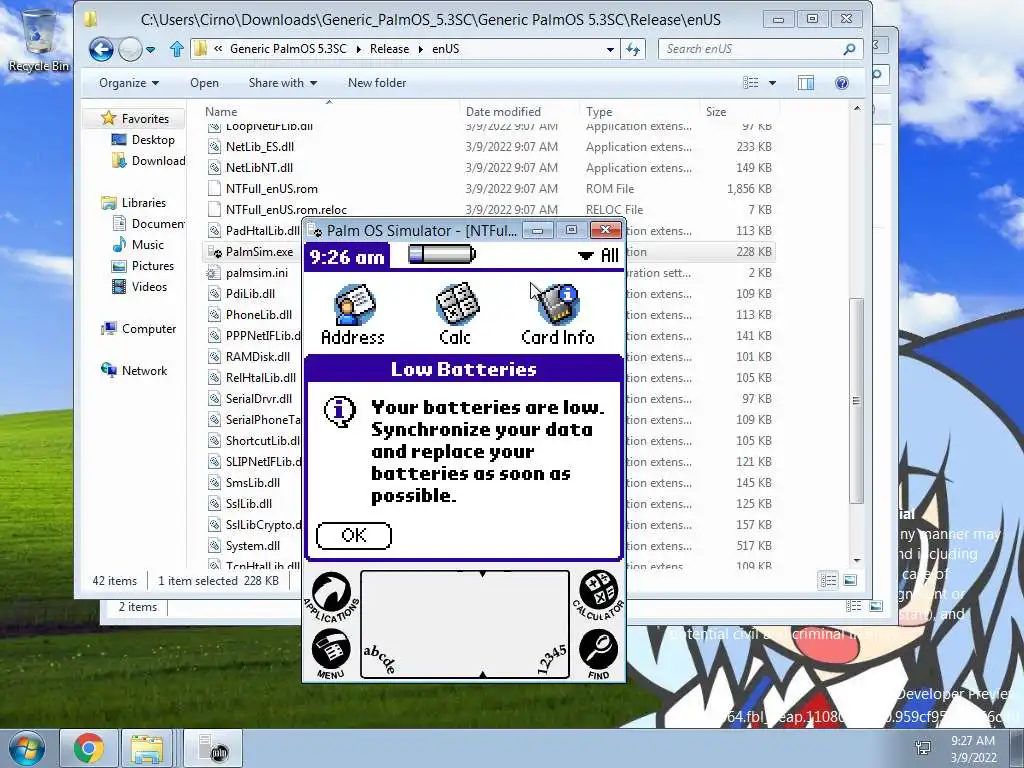Sort by Date modified column
This screenshot has width=1024, height=768.
point(519,112)
